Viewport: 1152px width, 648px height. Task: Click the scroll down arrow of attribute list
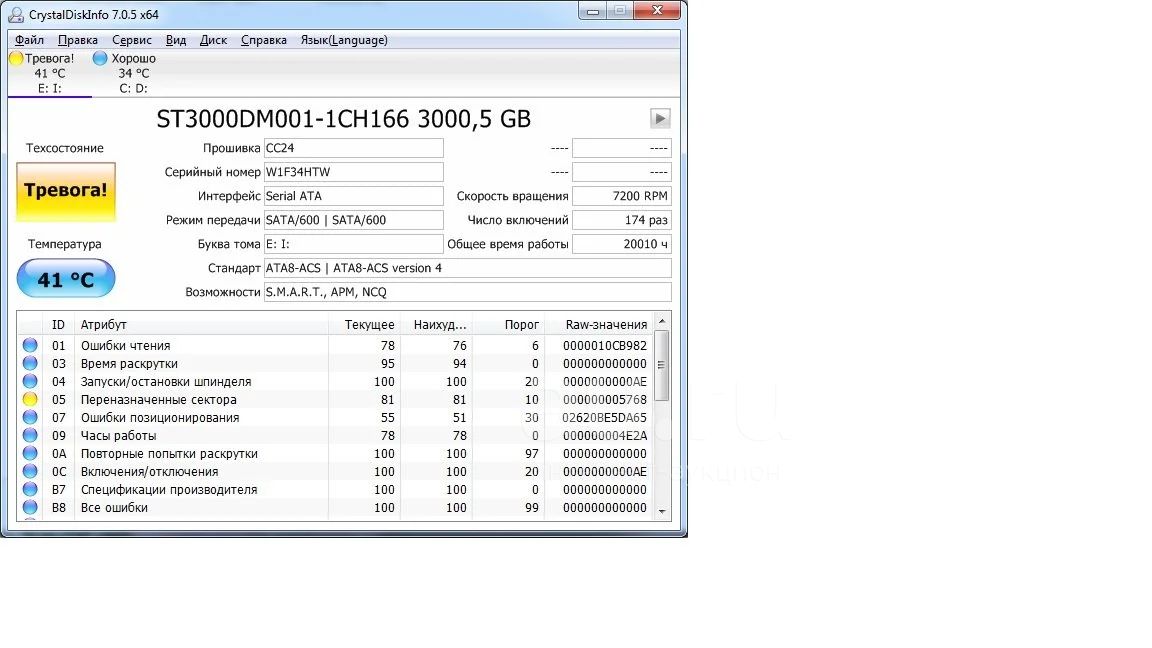click(x=661, y=511)
